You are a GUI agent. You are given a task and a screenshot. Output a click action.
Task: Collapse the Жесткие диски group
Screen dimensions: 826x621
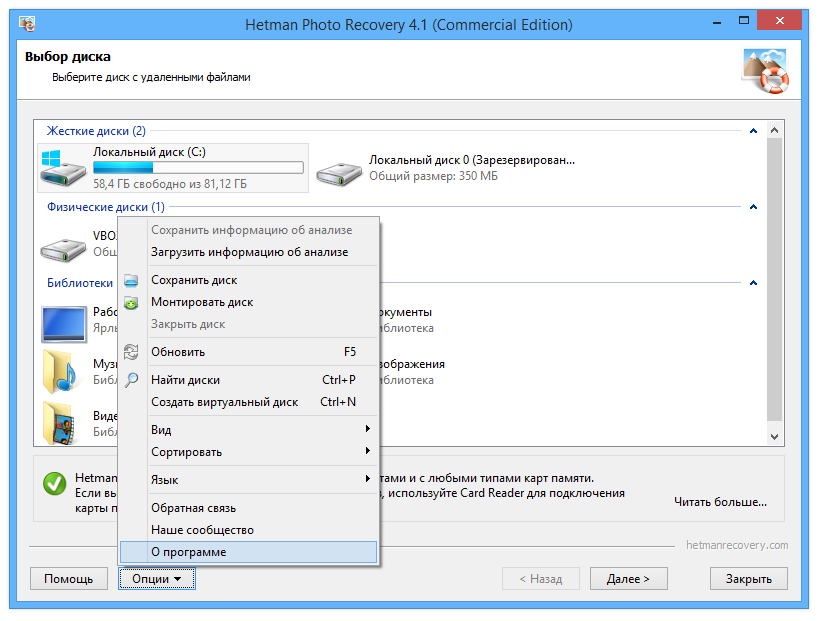point(753,131)
